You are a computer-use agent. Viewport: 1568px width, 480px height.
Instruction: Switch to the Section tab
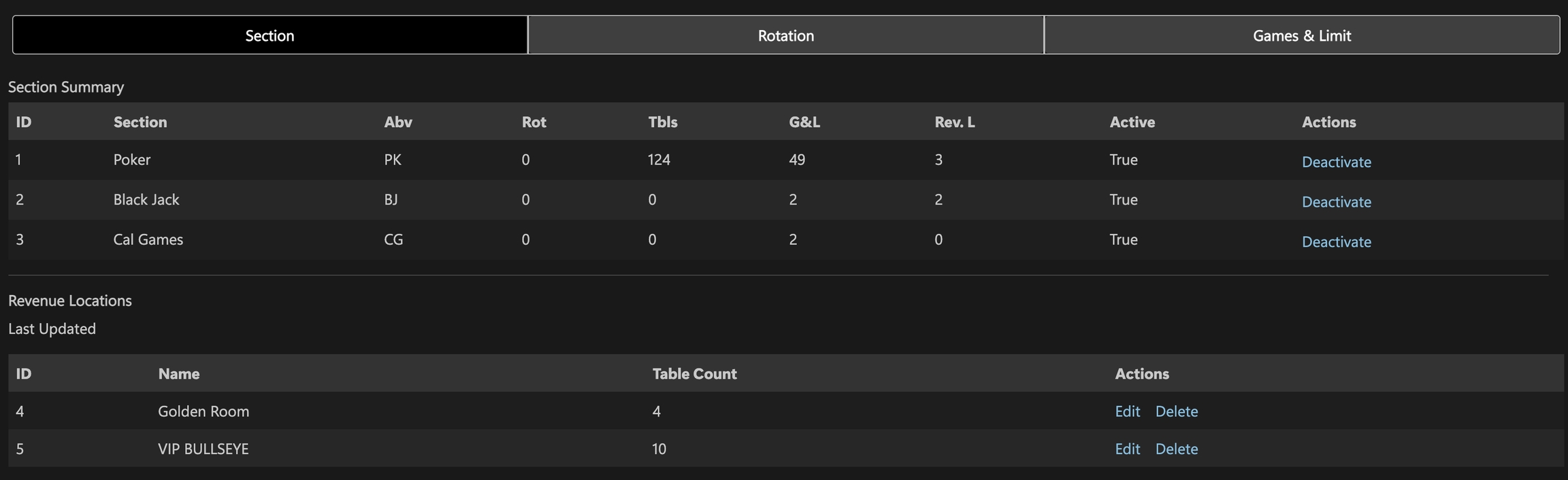click(269, 35)
